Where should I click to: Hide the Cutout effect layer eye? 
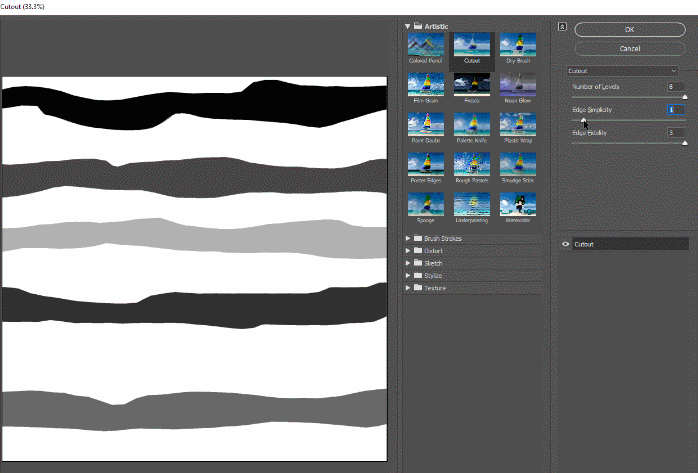(566, 243)
